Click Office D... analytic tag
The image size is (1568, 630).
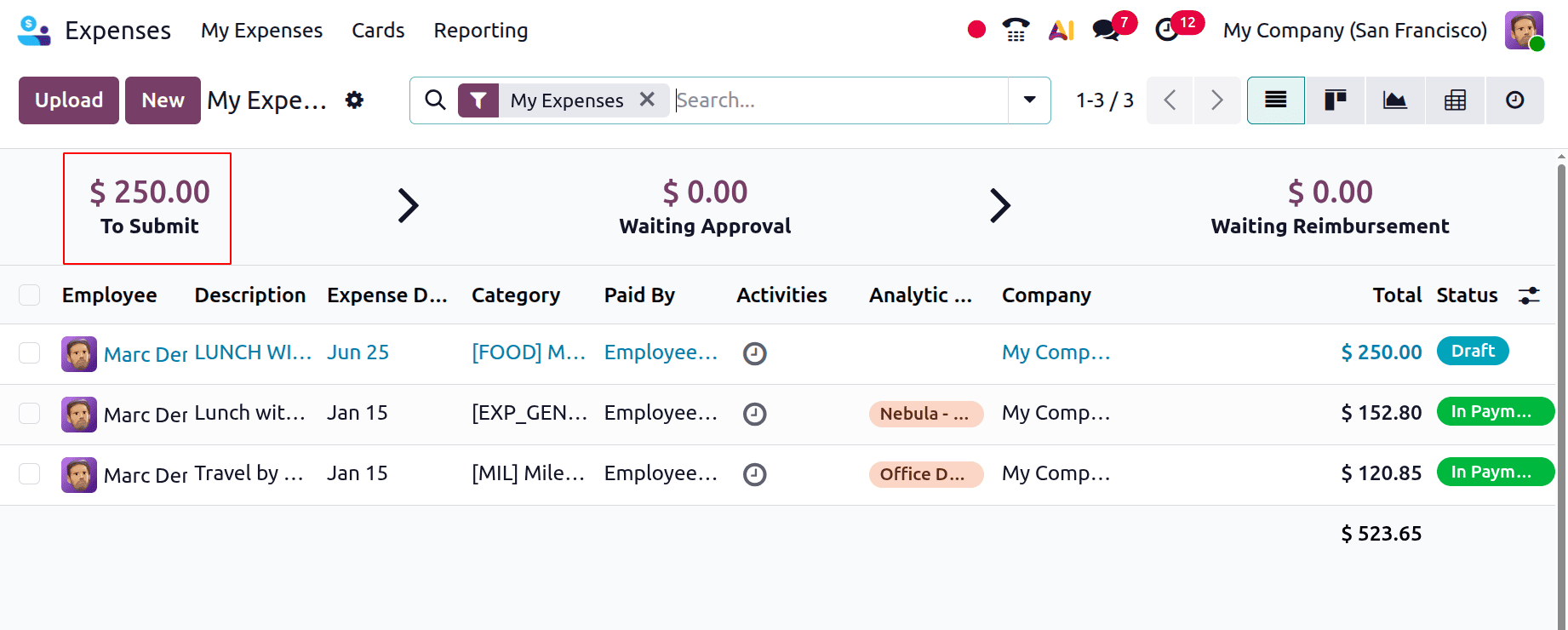click(925, 474)
